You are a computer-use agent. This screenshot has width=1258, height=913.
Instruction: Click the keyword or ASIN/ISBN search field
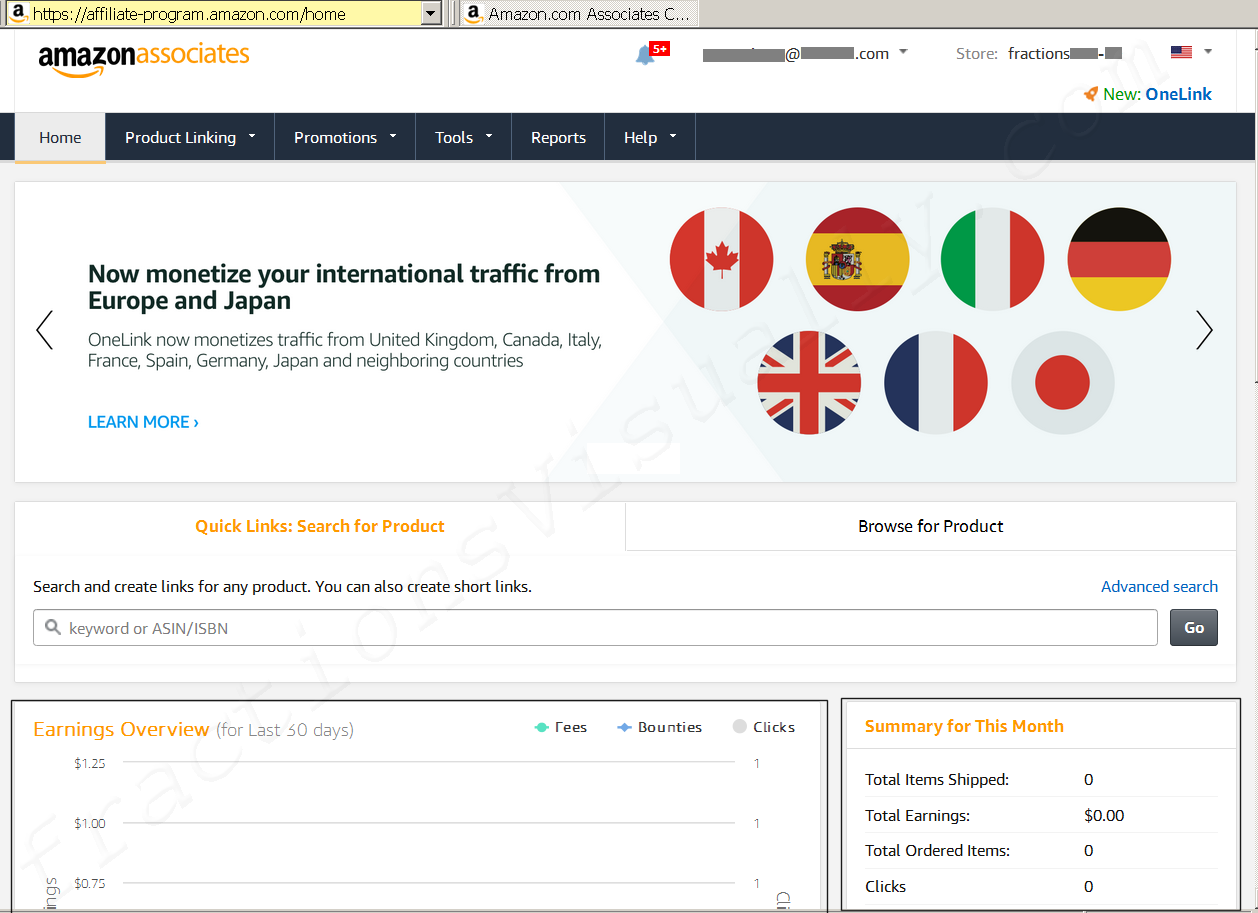tap(595, 628)
